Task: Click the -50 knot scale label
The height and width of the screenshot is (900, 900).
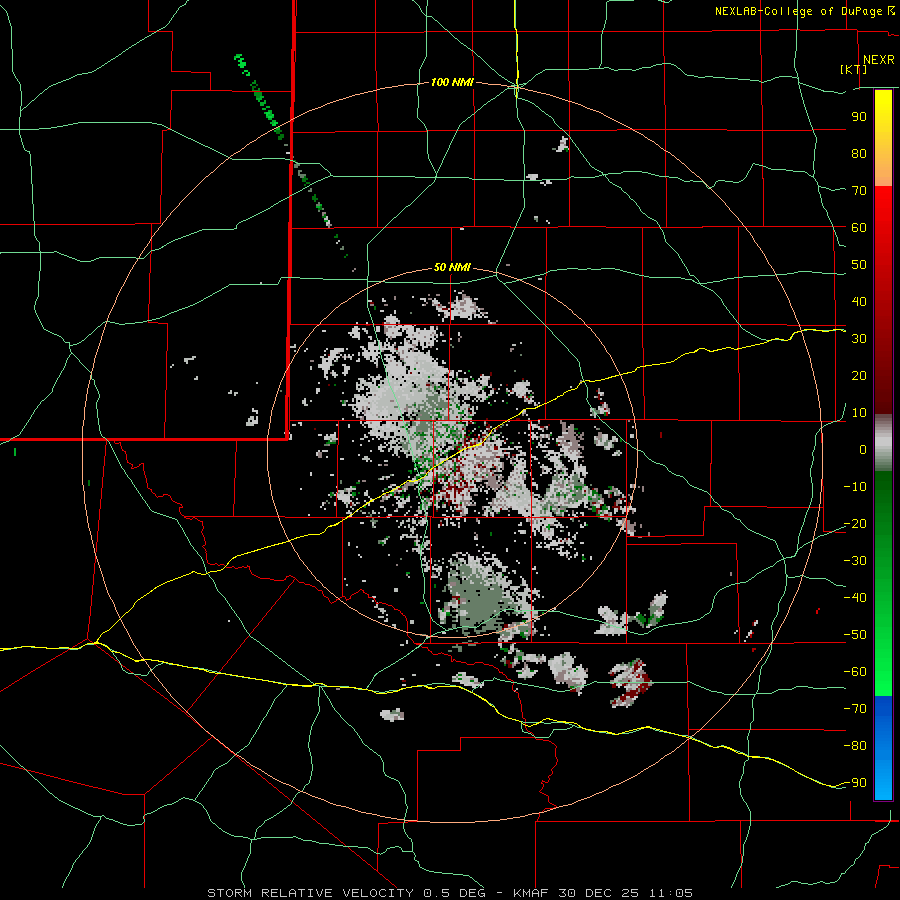Action: pyautogui.click(x=855, y=634)
